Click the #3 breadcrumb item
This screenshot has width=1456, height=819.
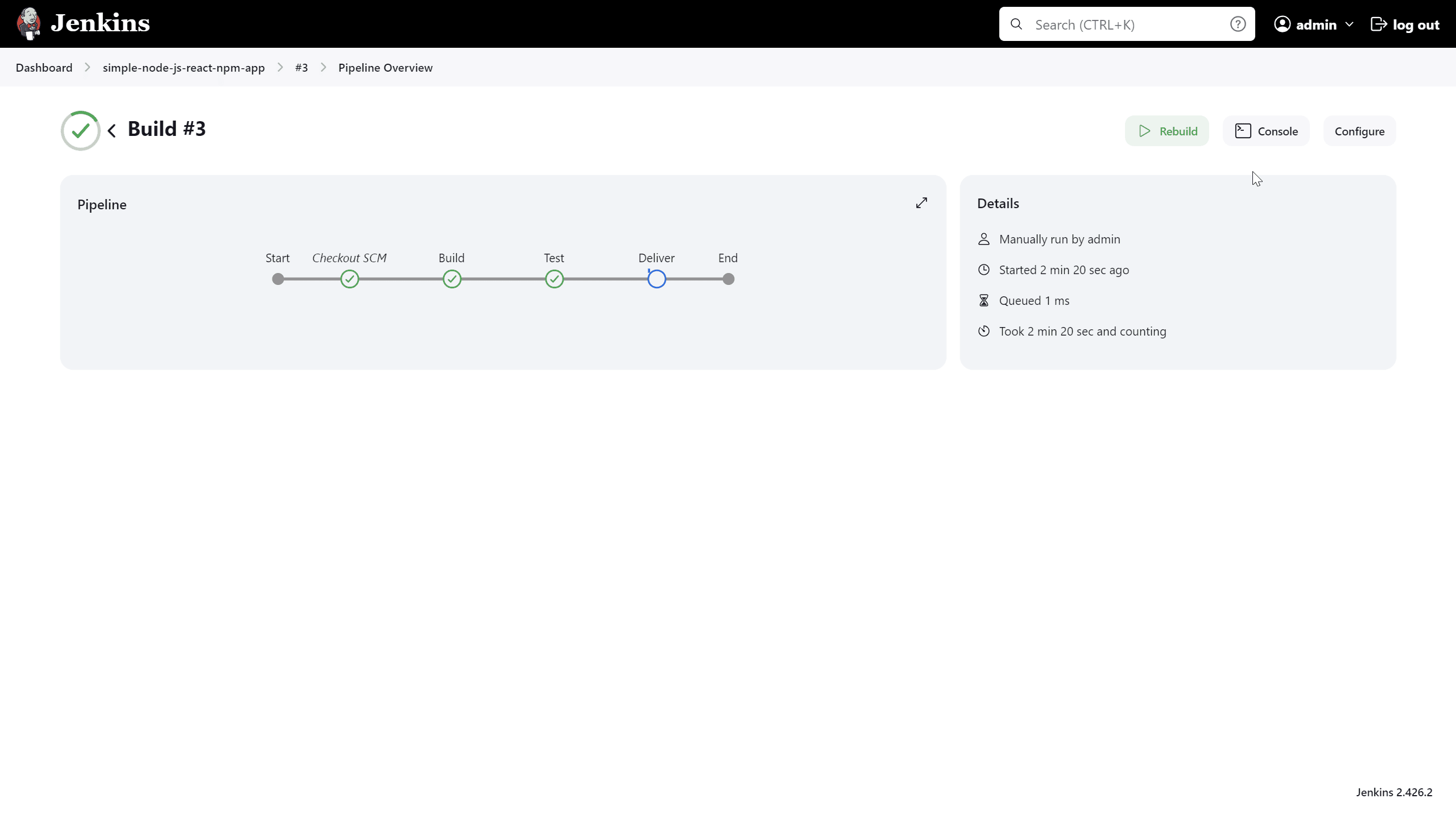pos(301,67)
